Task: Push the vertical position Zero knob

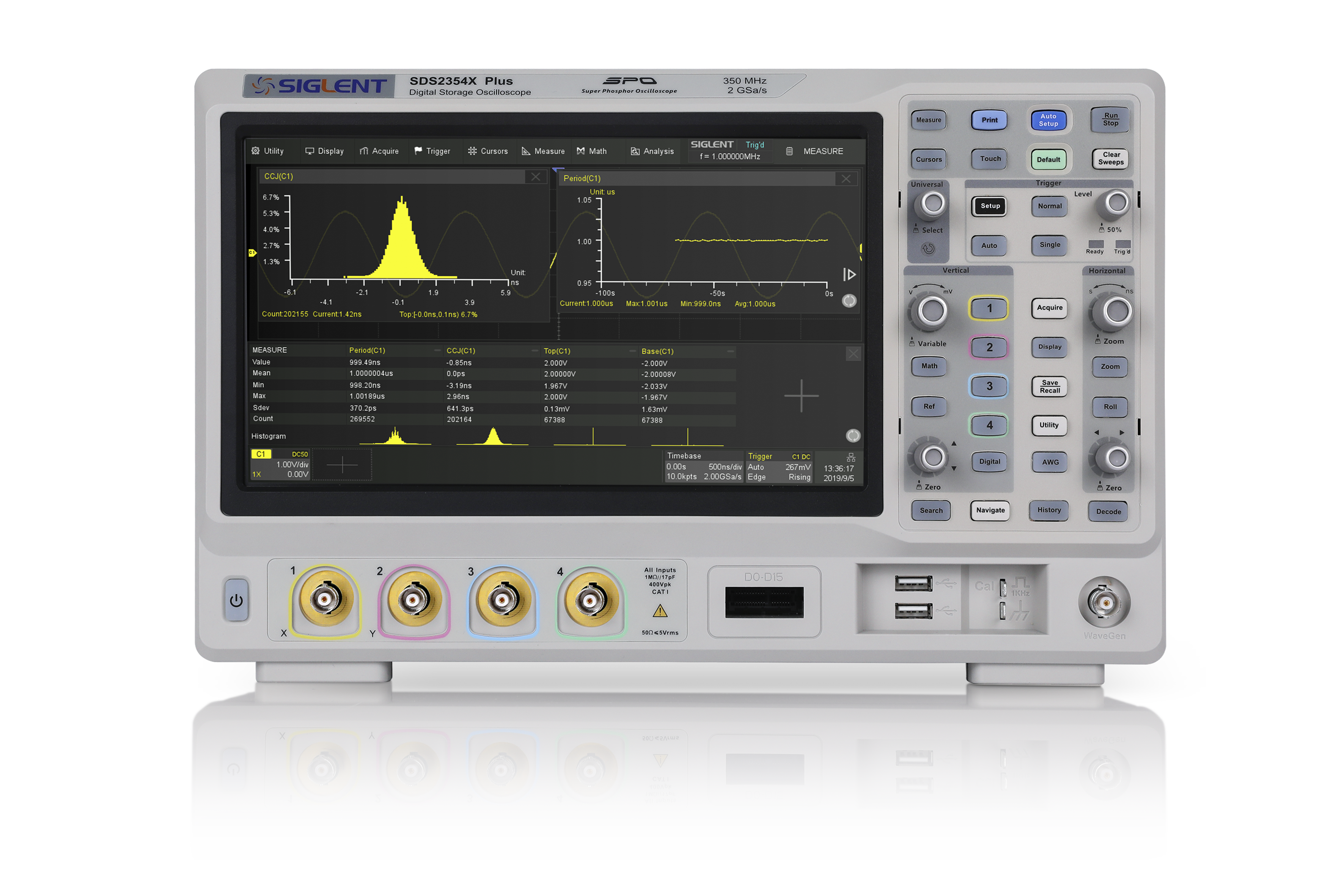Action: click(932, 457)
